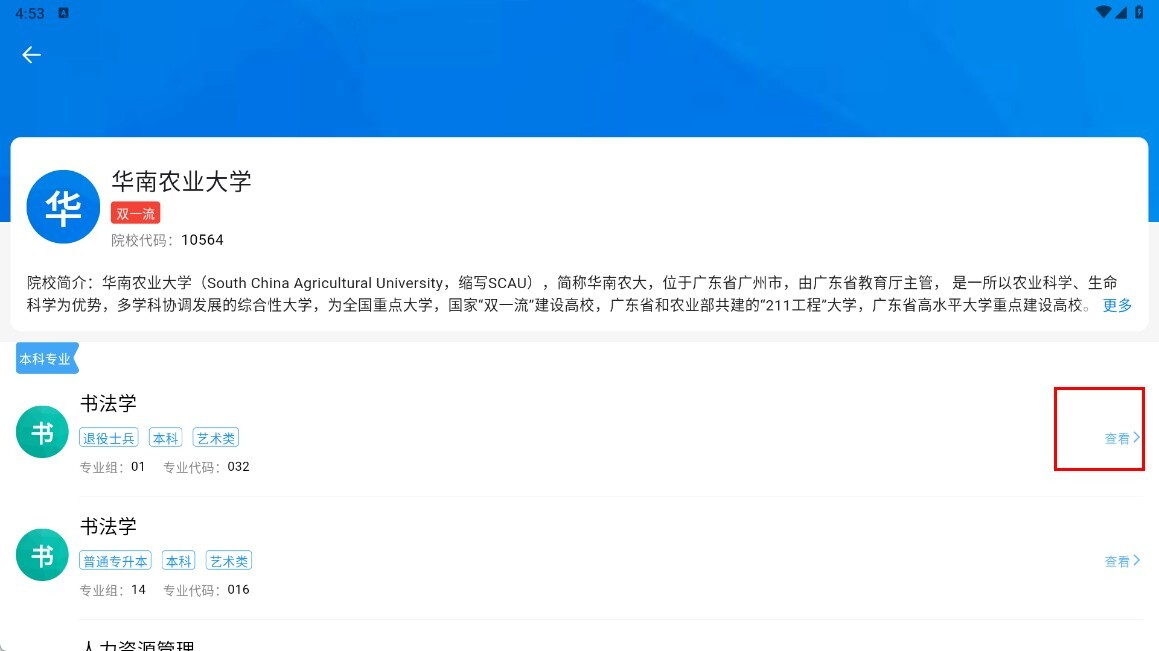The height and width of the screenshot is (651, 1159).
Task: Tap the notification icon beside the clock
Action: [64, 13]
